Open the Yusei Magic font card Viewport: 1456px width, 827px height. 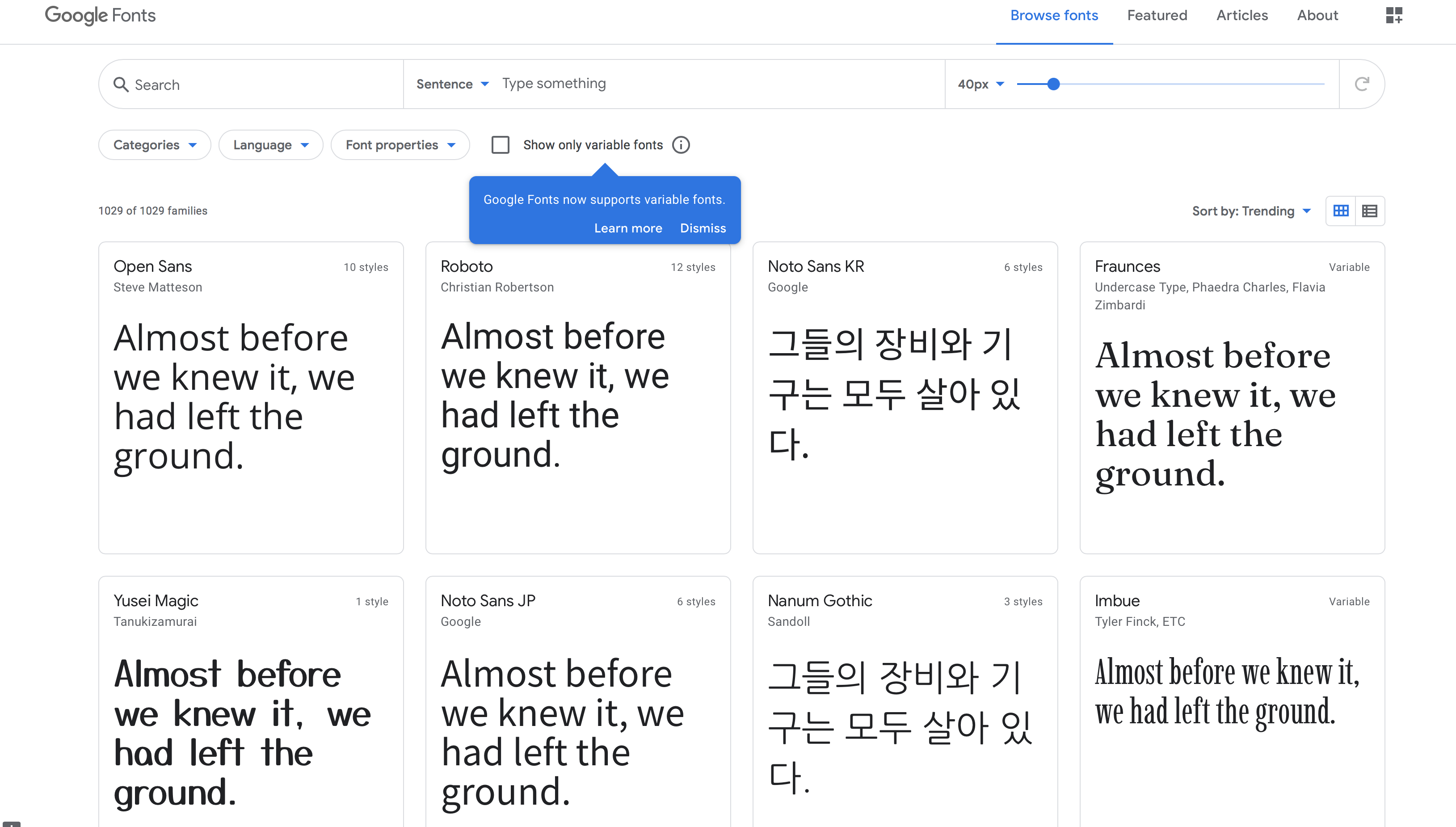pos(251,701)
